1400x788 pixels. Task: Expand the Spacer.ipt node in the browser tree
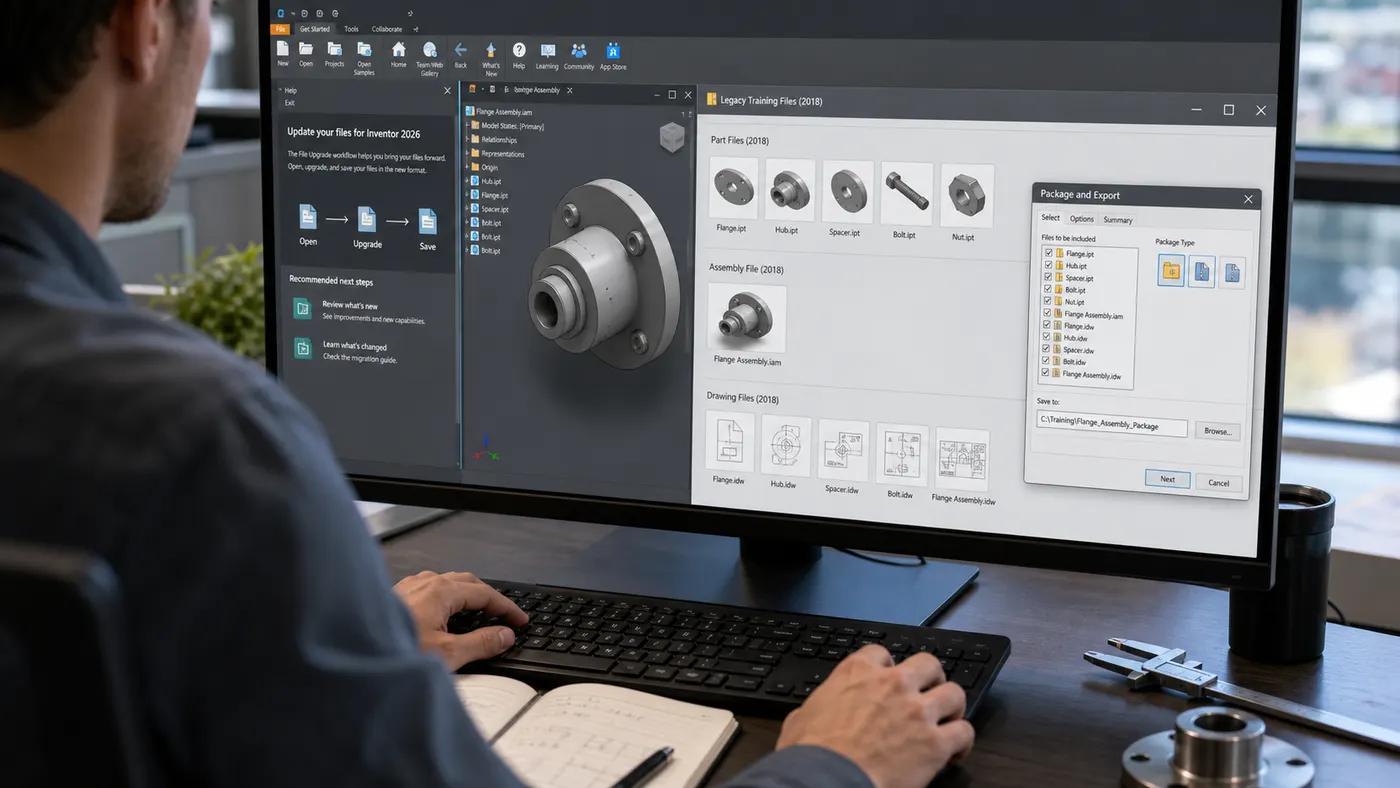pos(467,209)
